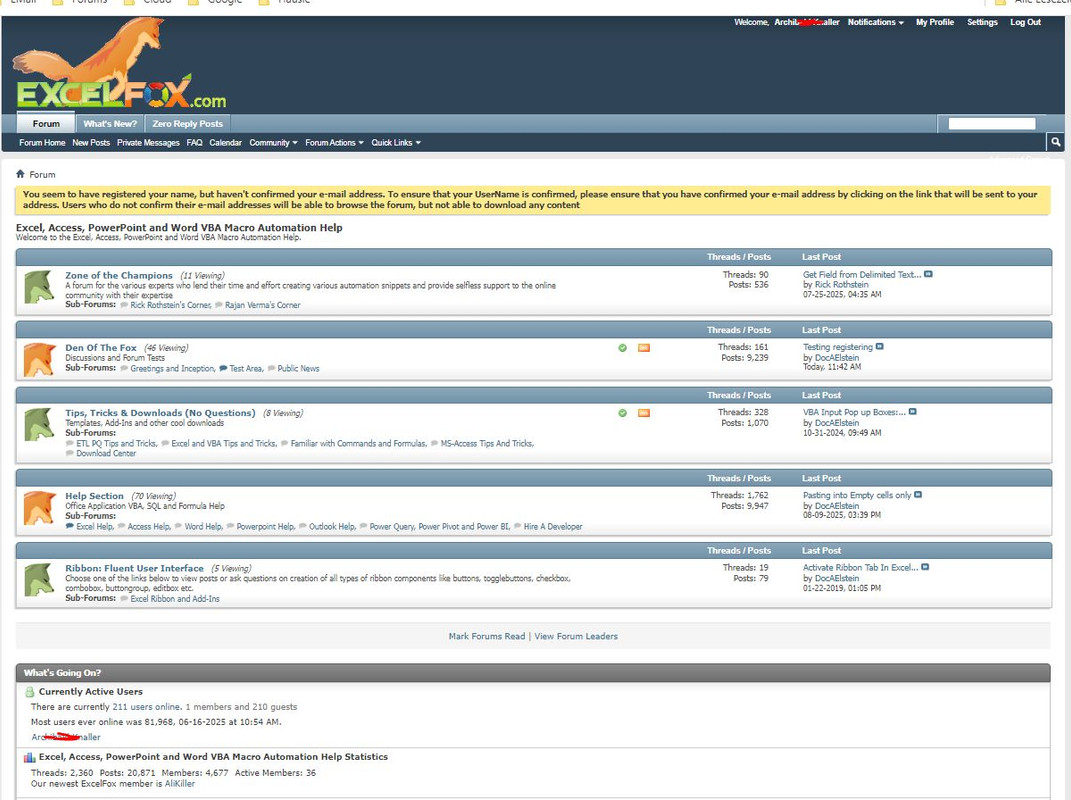Switch to the What's New? tab
1071x800 pixels.
coord(110,124)
